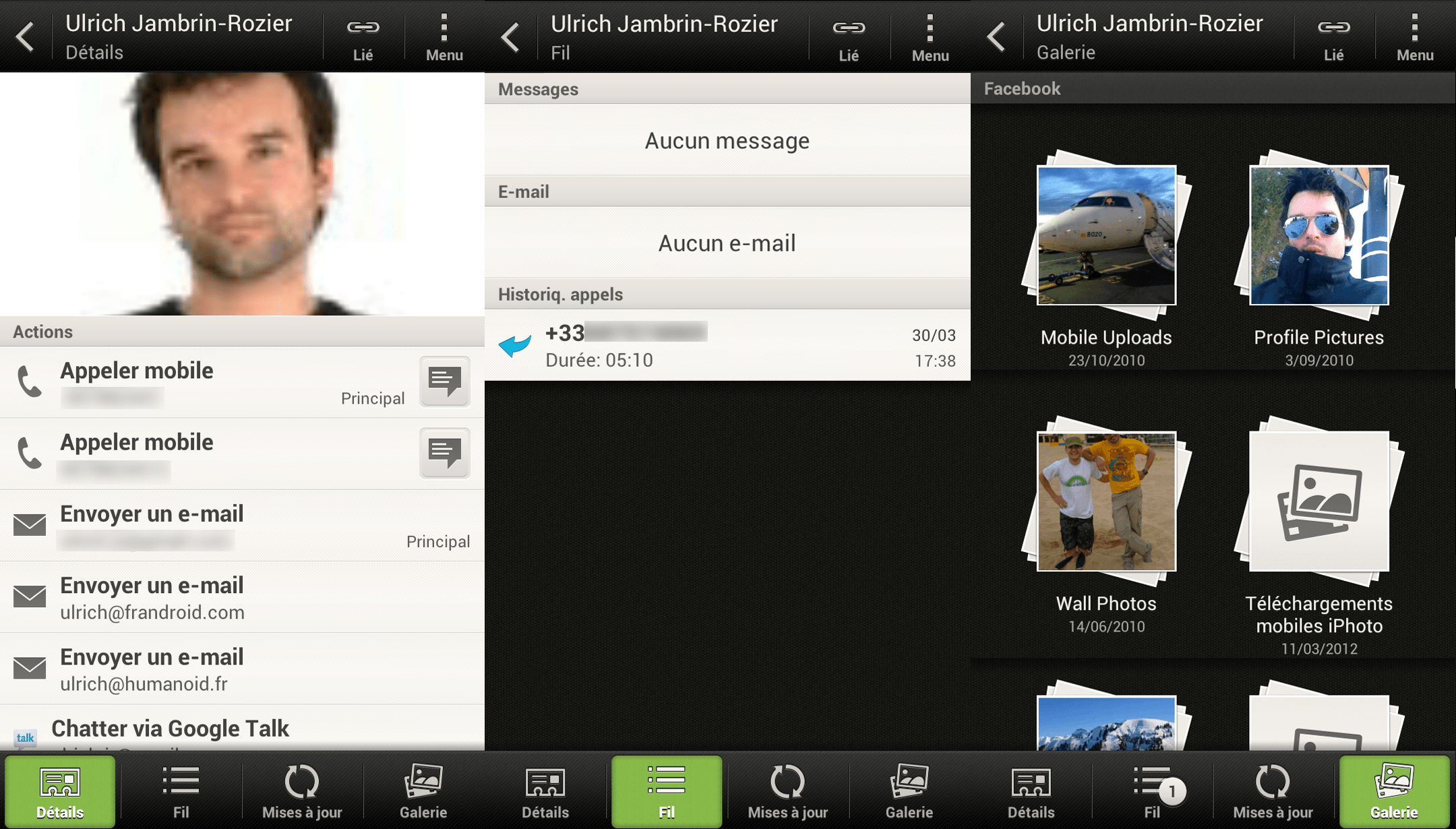Open Mises à jour tab on right screen
Viewport: 1456px width, 829px height.
[x=1273, y=791]
